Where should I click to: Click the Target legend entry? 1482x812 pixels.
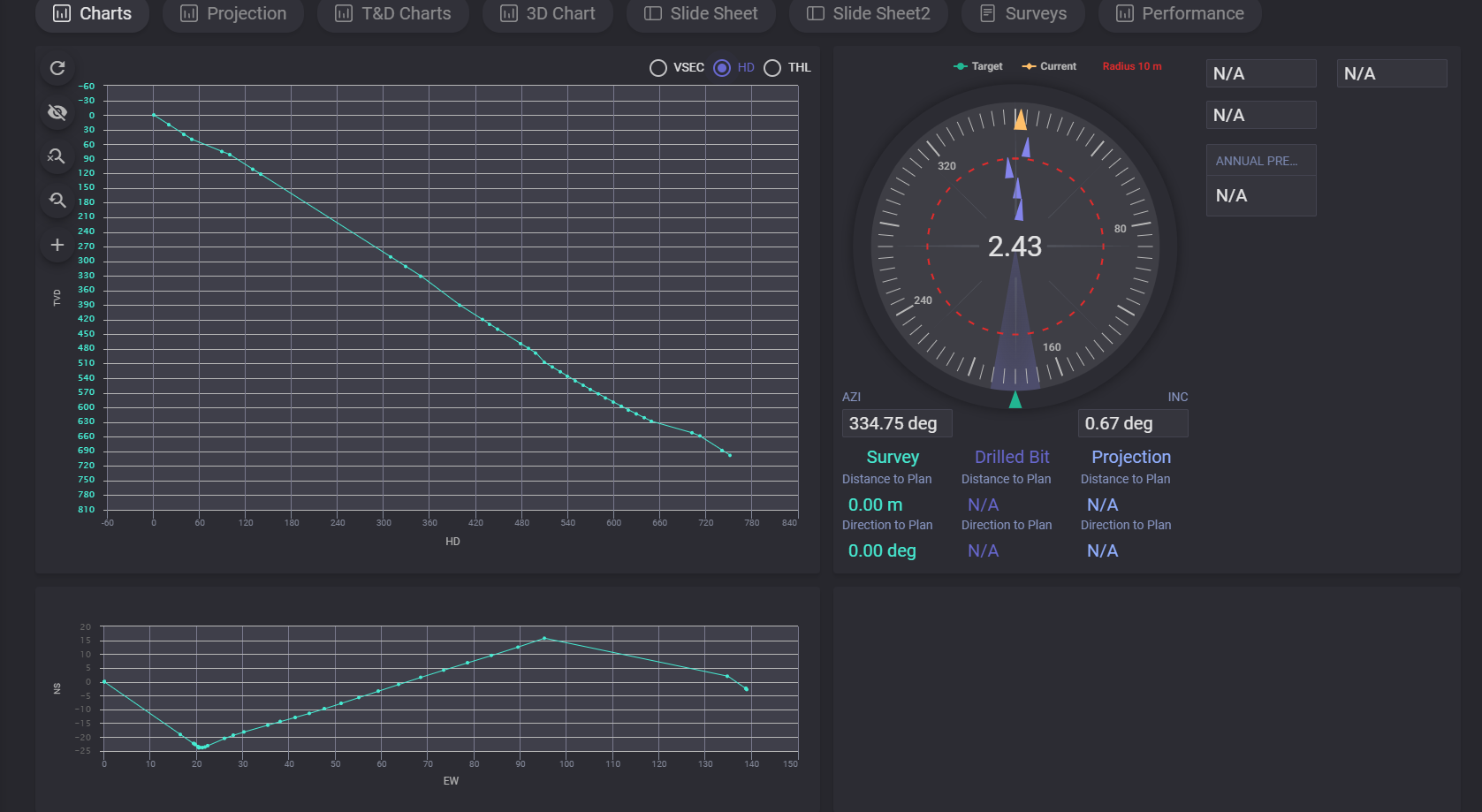tap(978, 66)
